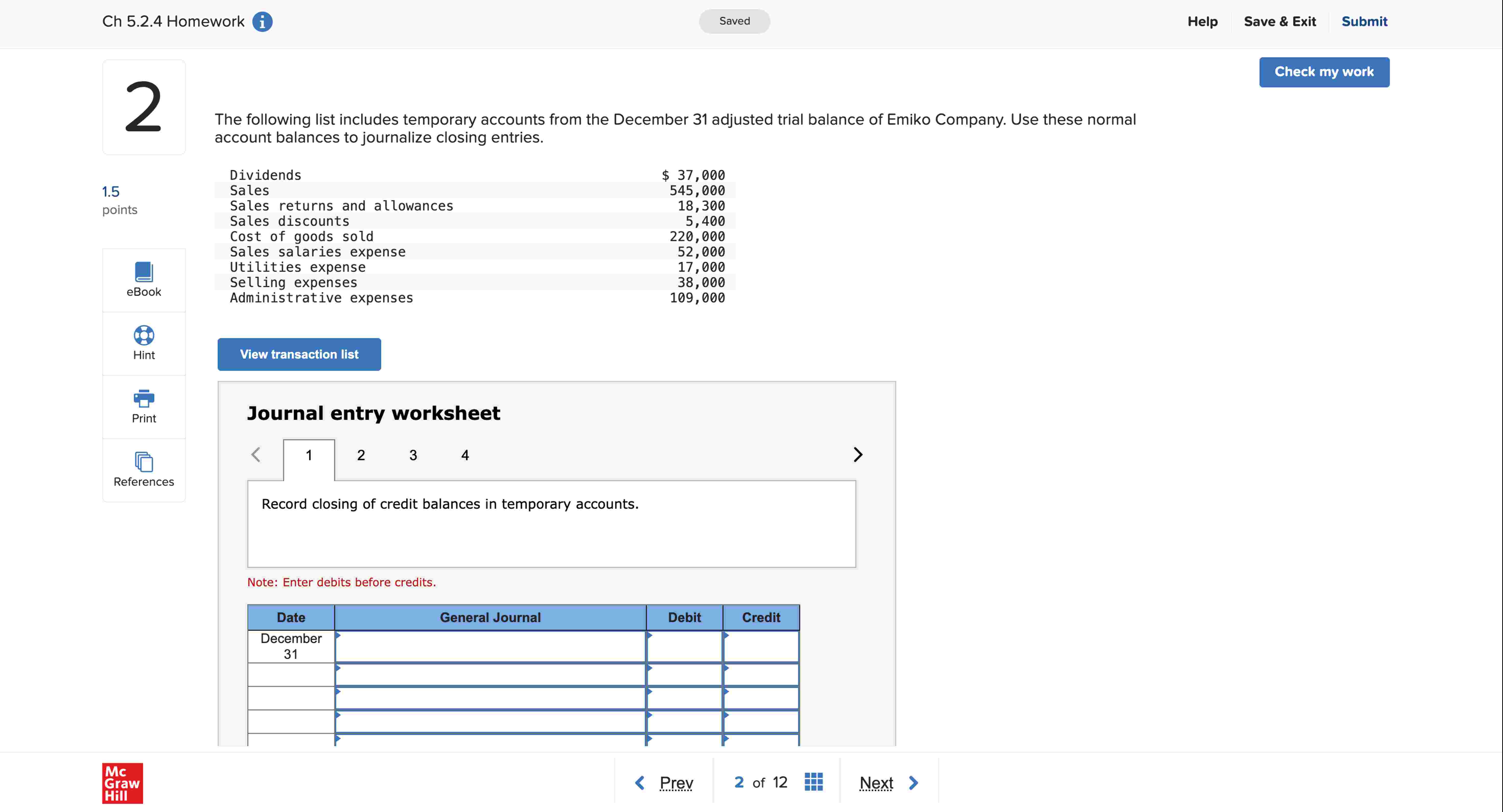Click the first row Debit field
The width and height of the screenshot is (1503, 812).
(684, 646)
